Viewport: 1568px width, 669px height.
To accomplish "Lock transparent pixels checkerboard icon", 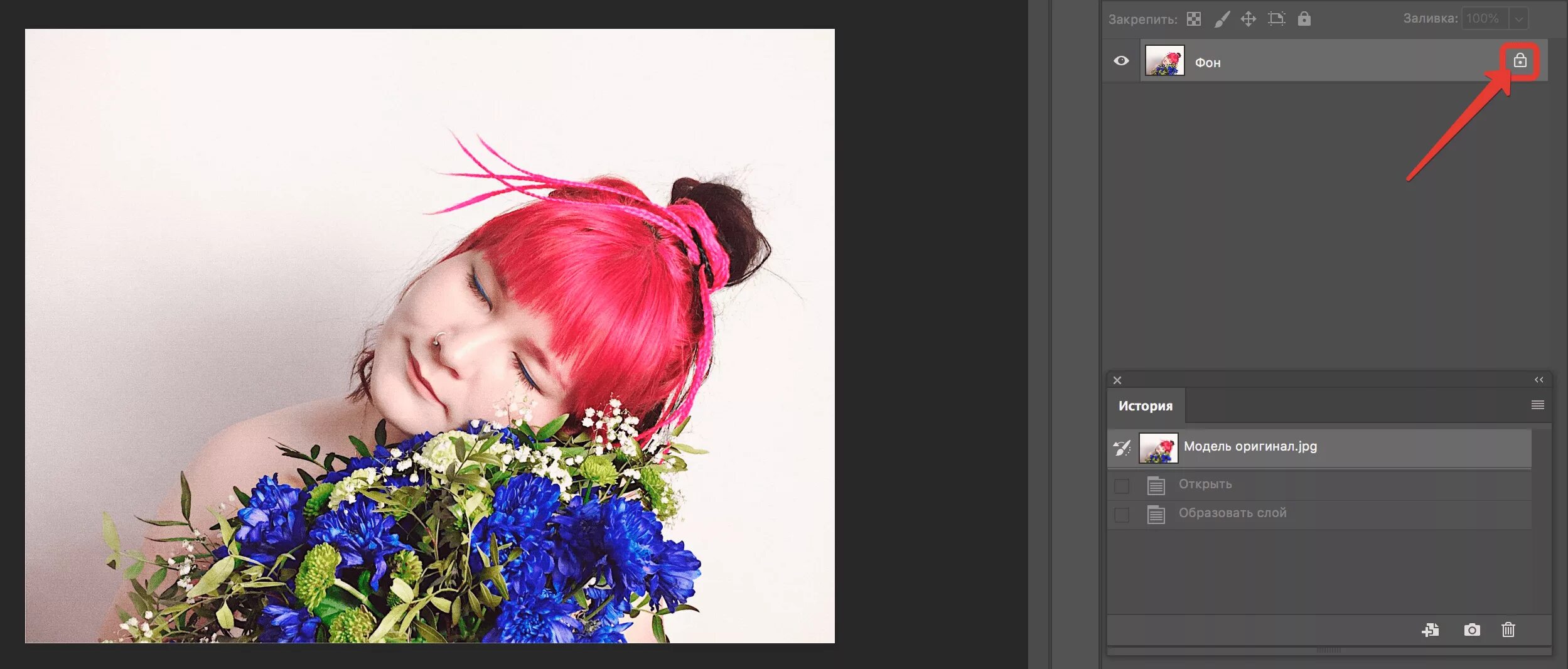I will [1194, 19].
